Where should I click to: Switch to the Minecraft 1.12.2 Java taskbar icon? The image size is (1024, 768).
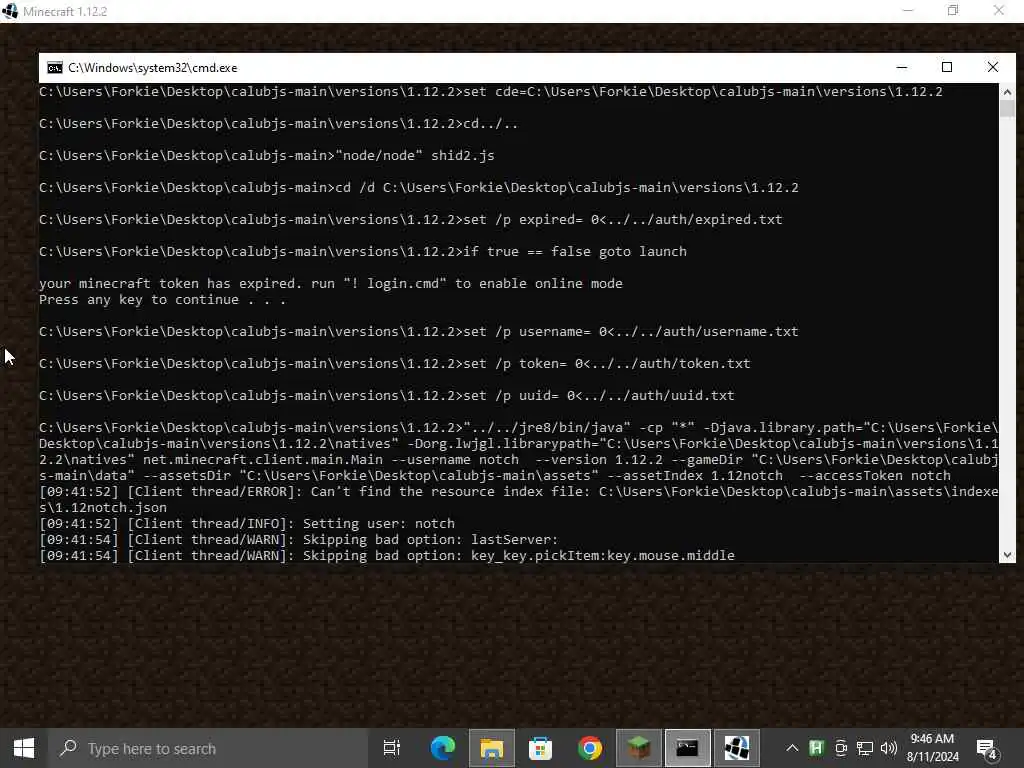pos(737,748)
